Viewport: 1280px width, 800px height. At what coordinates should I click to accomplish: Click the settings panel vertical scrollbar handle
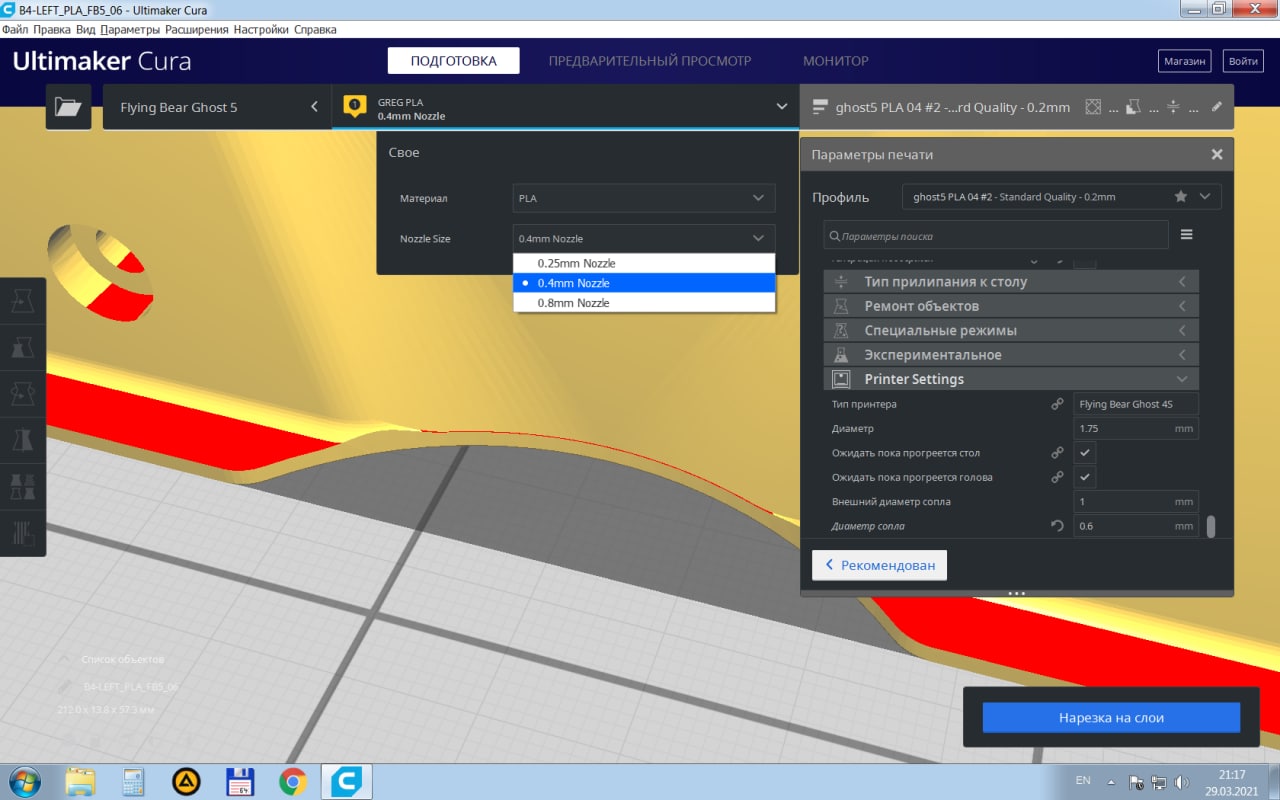click(1211, 526)
